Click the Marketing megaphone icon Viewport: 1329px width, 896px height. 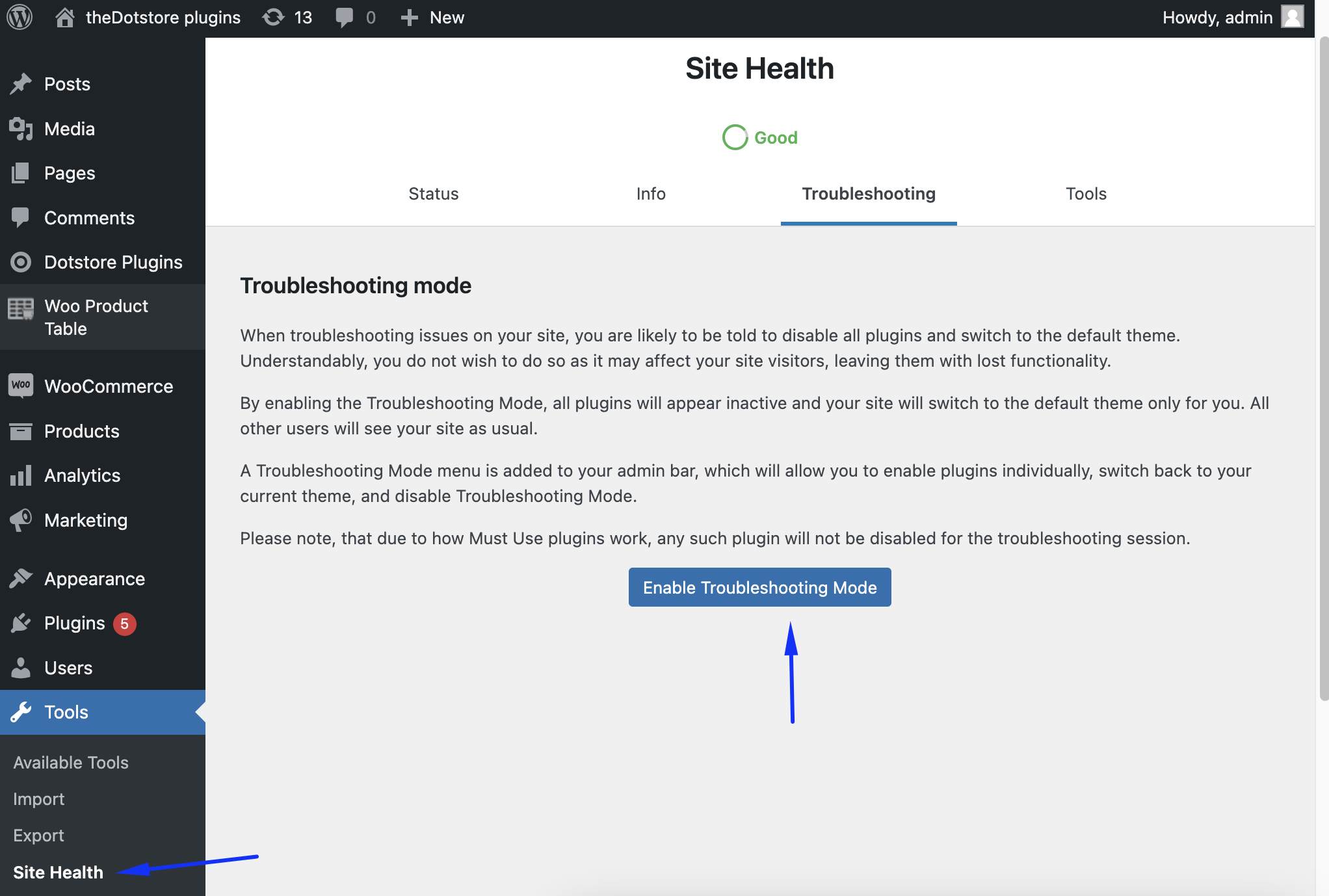21,520
